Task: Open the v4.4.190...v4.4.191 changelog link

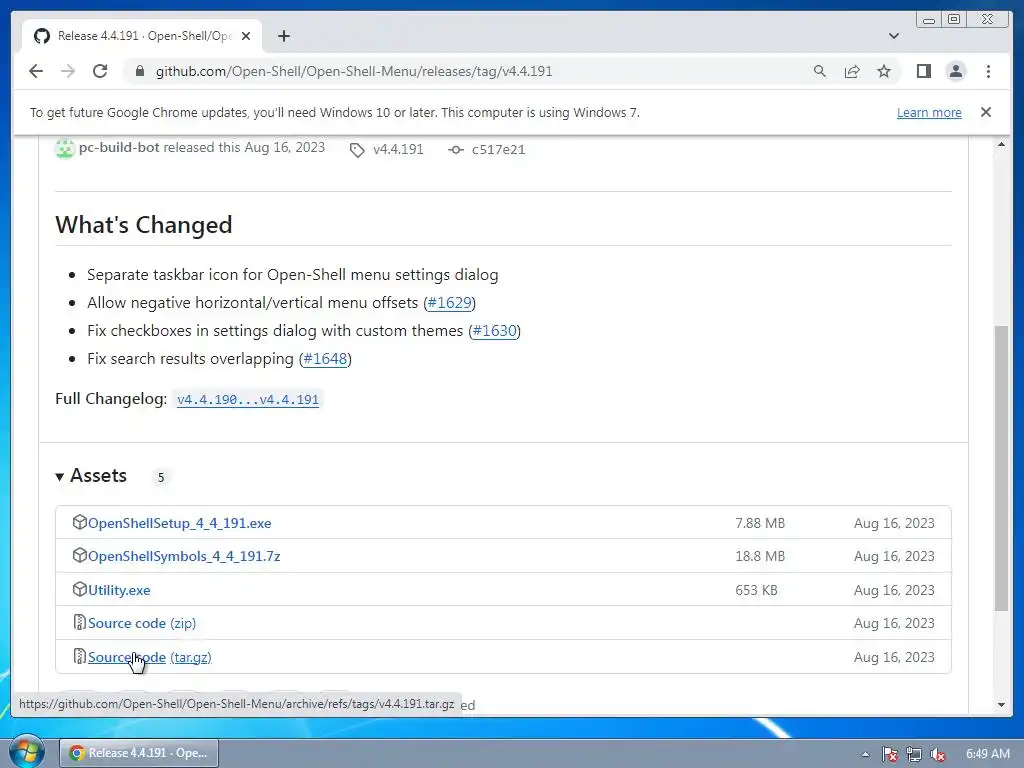Action: coord(248,399)
